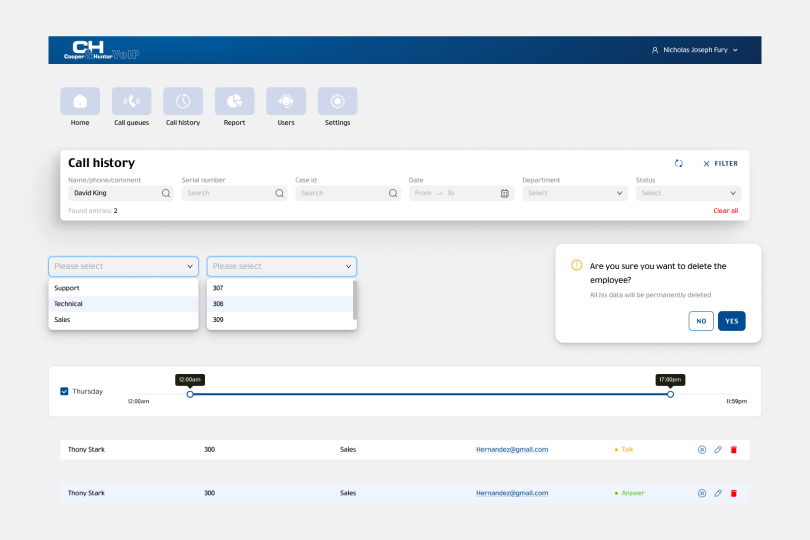Click the Serial number search field

click(x=227, y=193)
